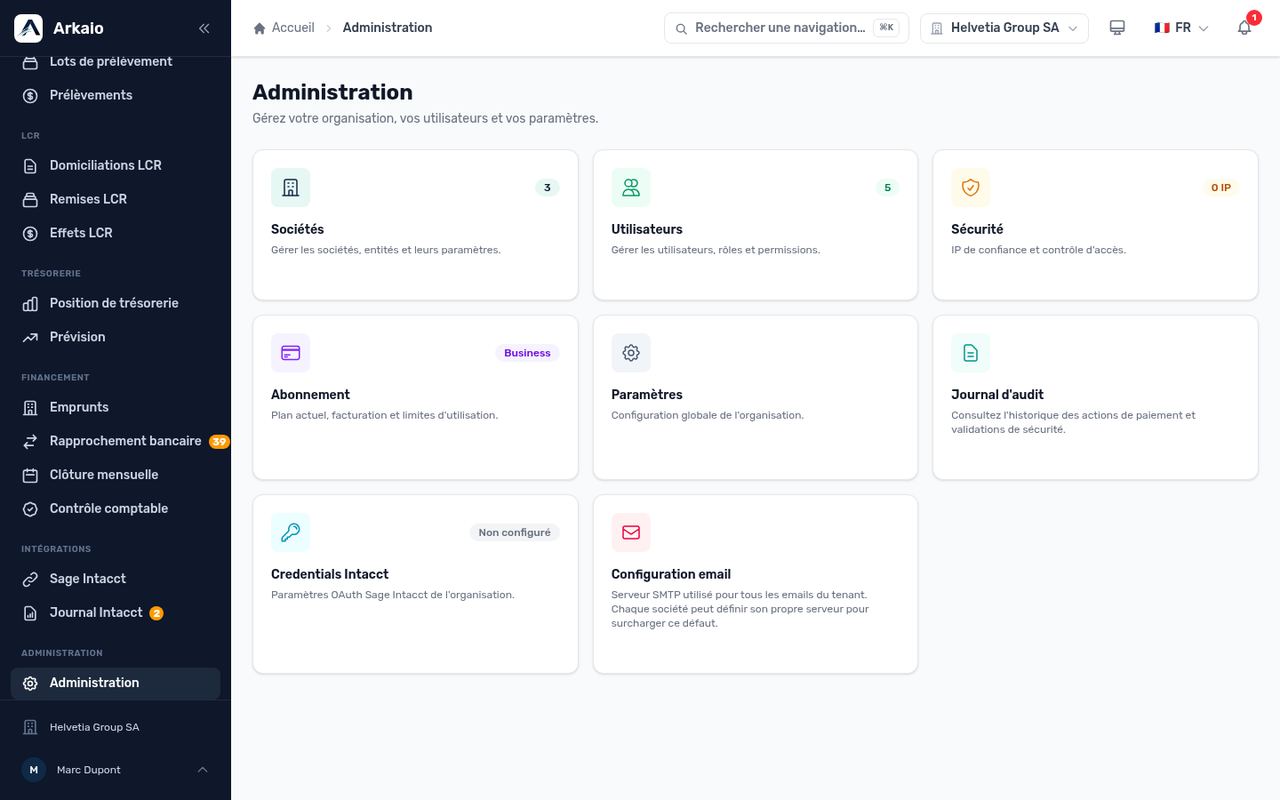Open the Sociétés card title
This screenshot has width=1280, height=800.
(x=297, y=229)
